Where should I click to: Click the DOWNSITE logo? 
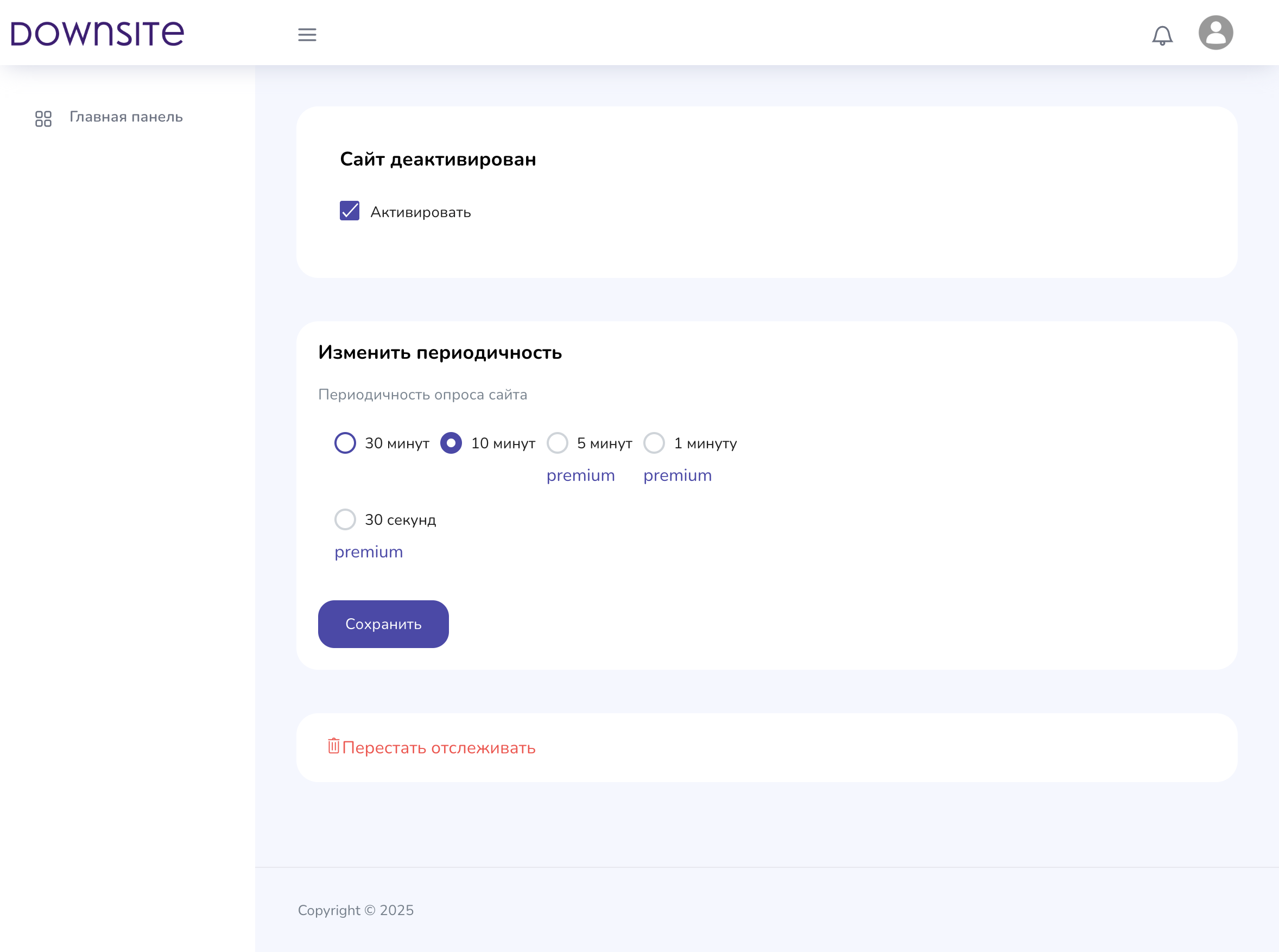pyautogui.click(x=97, y=34)
